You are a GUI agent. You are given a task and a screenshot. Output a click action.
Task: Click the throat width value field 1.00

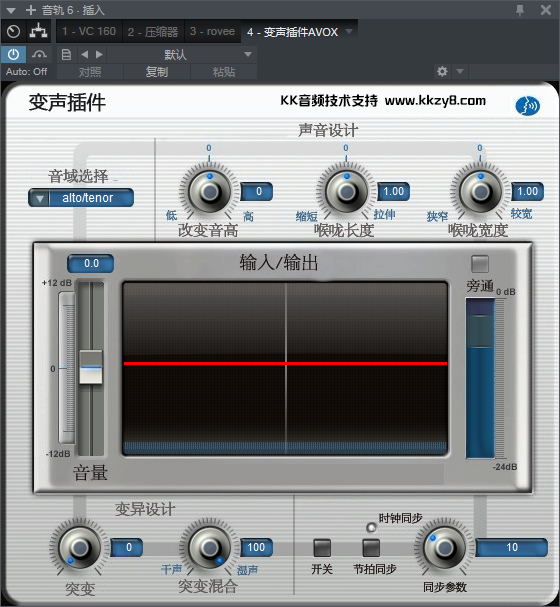tap(527, 191)
